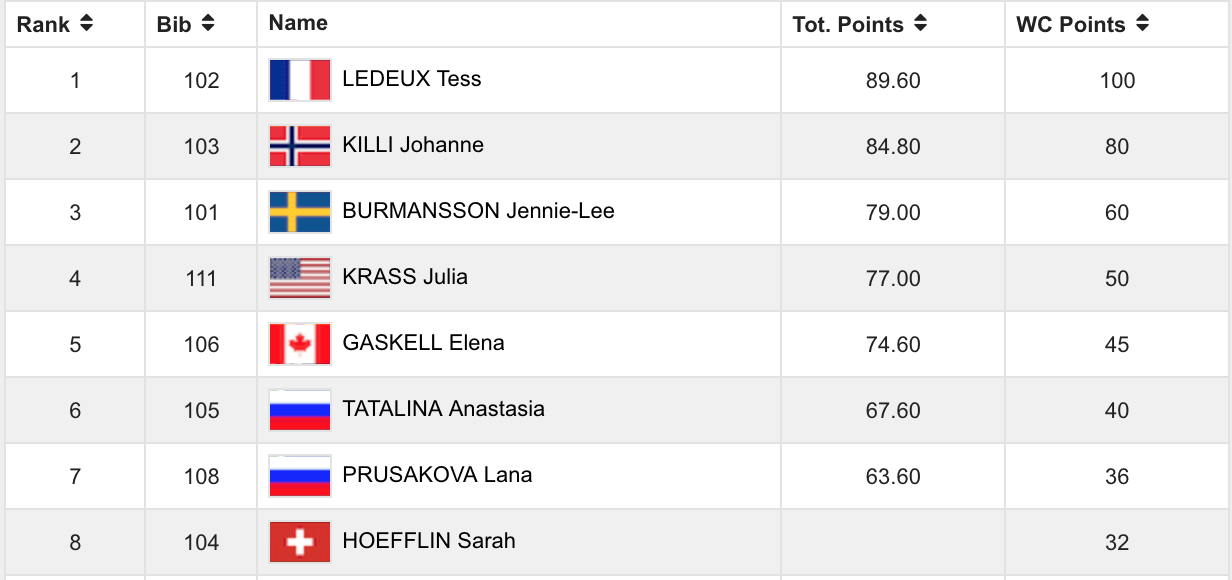Click the Swiss flag icon
Viewport: 1232px width, 580px height.
(x=300, y=542)
